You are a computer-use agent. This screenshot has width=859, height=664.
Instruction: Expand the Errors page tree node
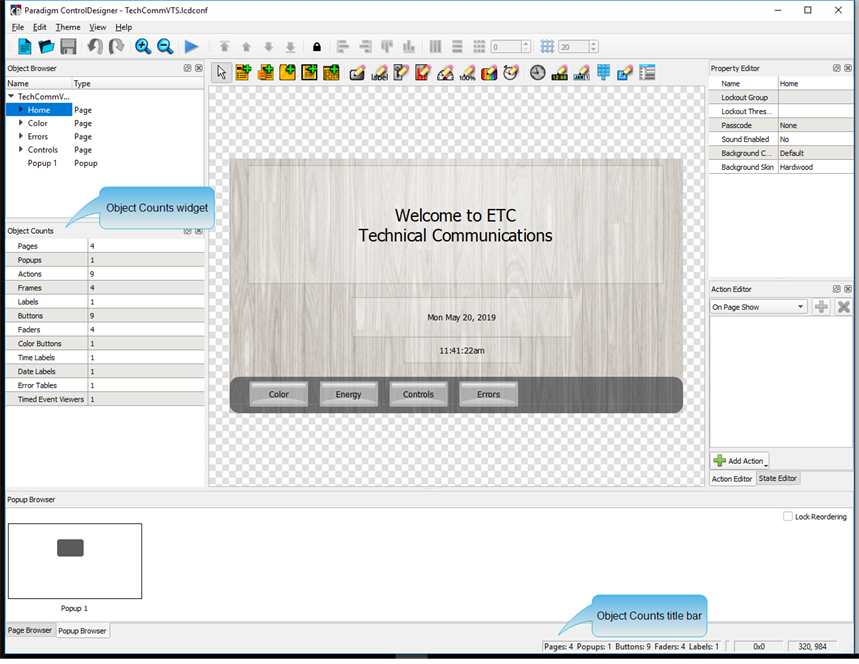pyautogui.click(x=21, y=136)
